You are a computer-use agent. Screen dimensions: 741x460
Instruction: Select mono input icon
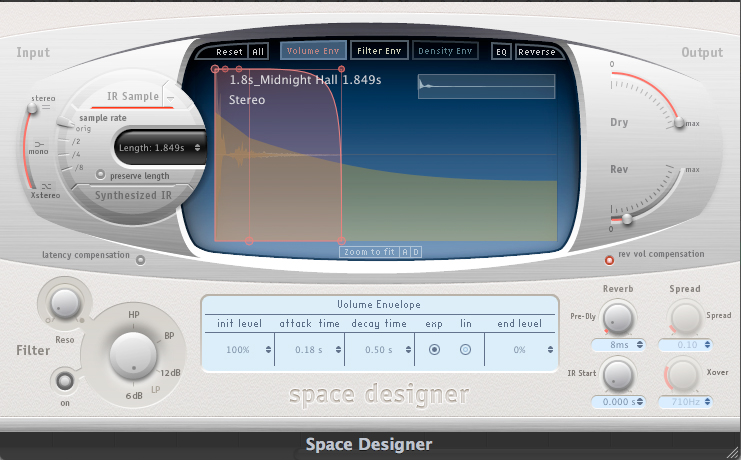click(x=39, y=144)
